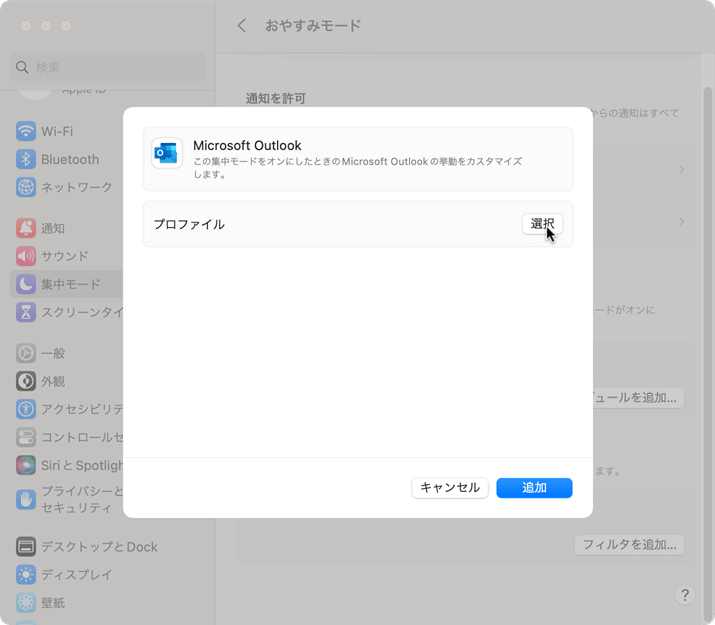Click the ディスプレイ sun icon
The image size is (715, 625).
click(x=26, y=575)
